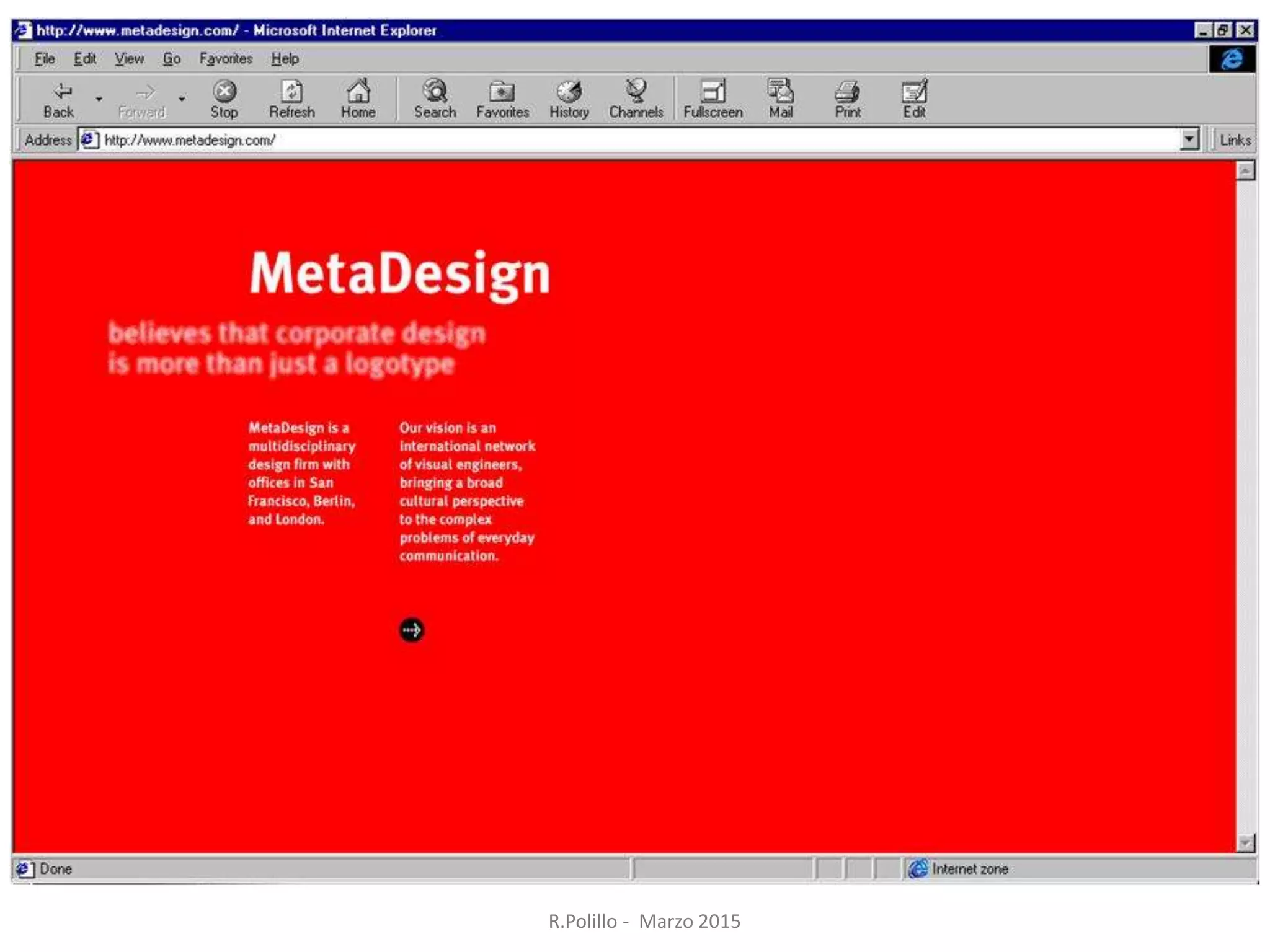Print the current page
Screen dimensions: 1270x952
[847, 99]
